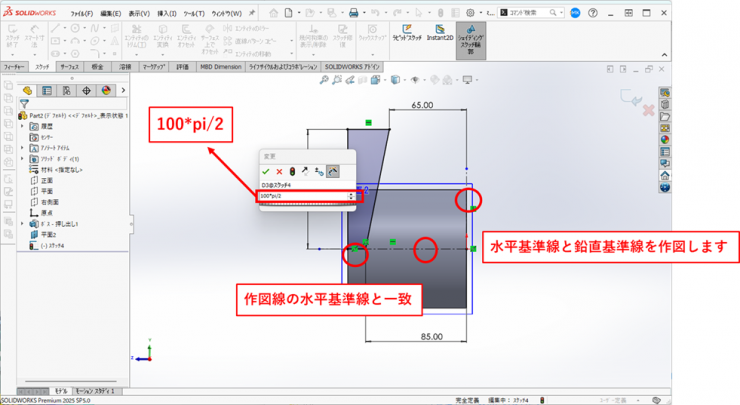Click the red X cancel icon in the Modify dialog
The height and width of the screenshot is (405, 740).
click(x=279, y=172)
